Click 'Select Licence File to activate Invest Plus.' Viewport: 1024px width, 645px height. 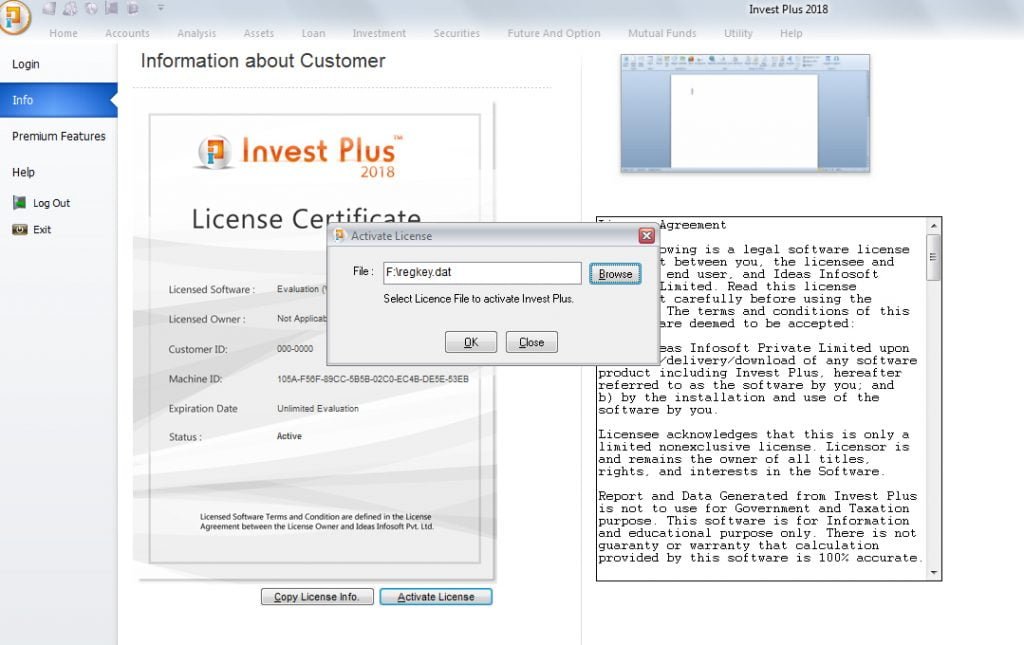tap(478, 299)
